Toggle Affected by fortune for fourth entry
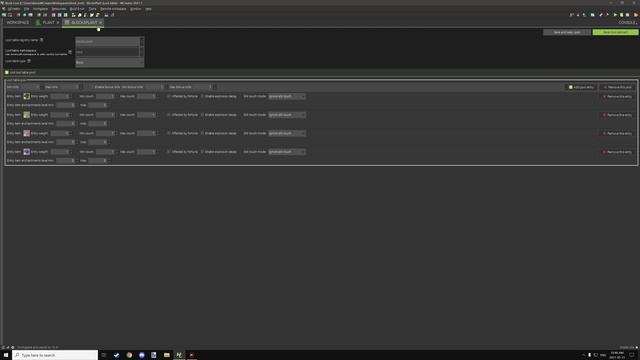 169,152
